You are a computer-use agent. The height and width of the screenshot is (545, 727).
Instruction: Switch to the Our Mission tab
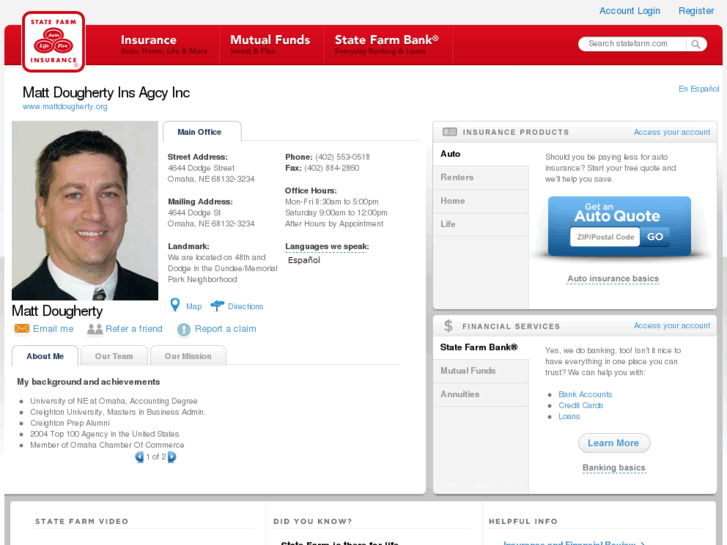[188, 356]
